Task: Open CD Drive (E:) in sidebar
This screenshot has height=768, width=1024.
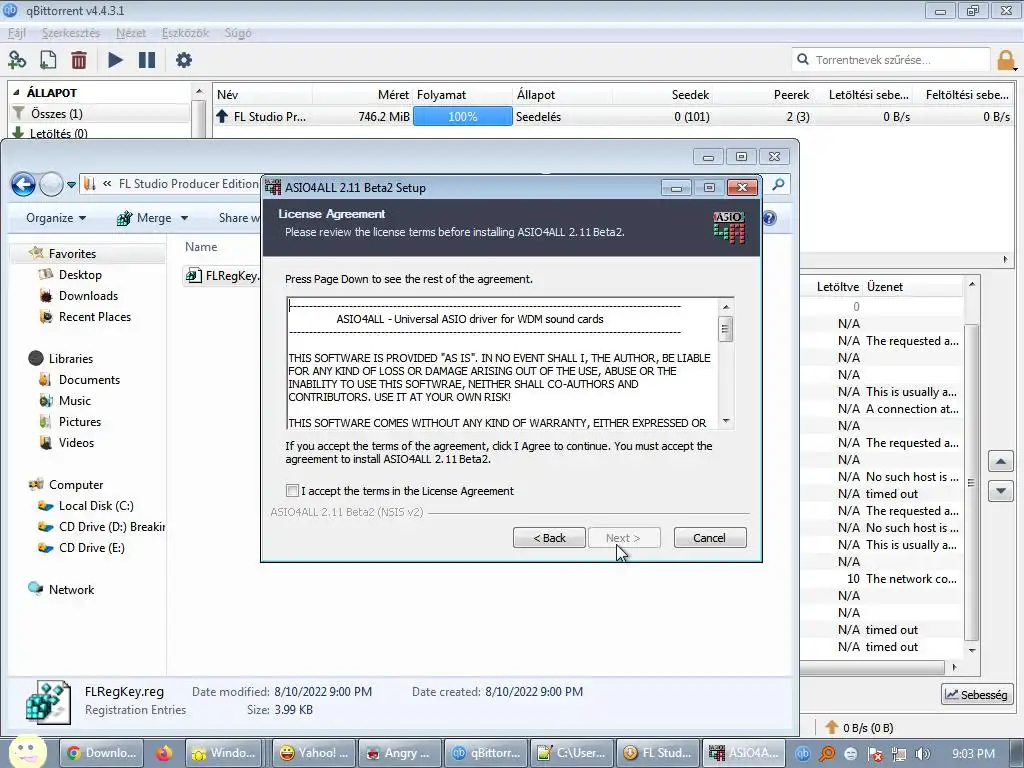Action: pos(91,547)
